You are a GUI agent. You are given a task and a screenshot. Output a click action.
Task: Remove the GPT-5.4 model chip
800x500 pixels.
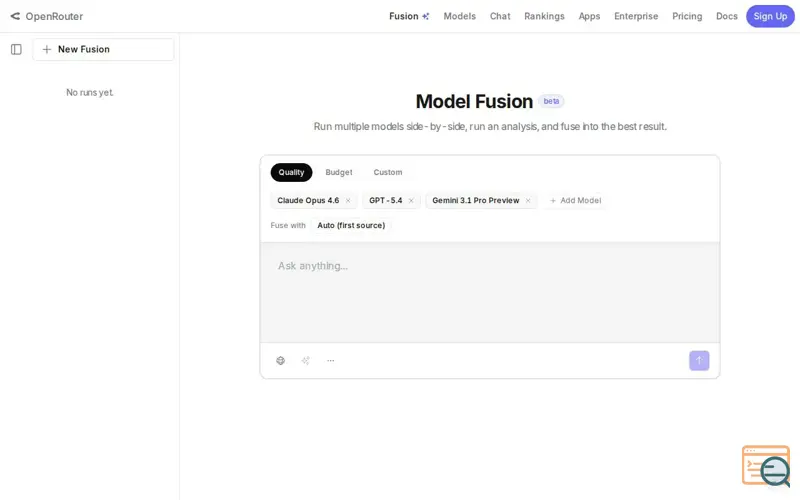[x=411, y=201]
